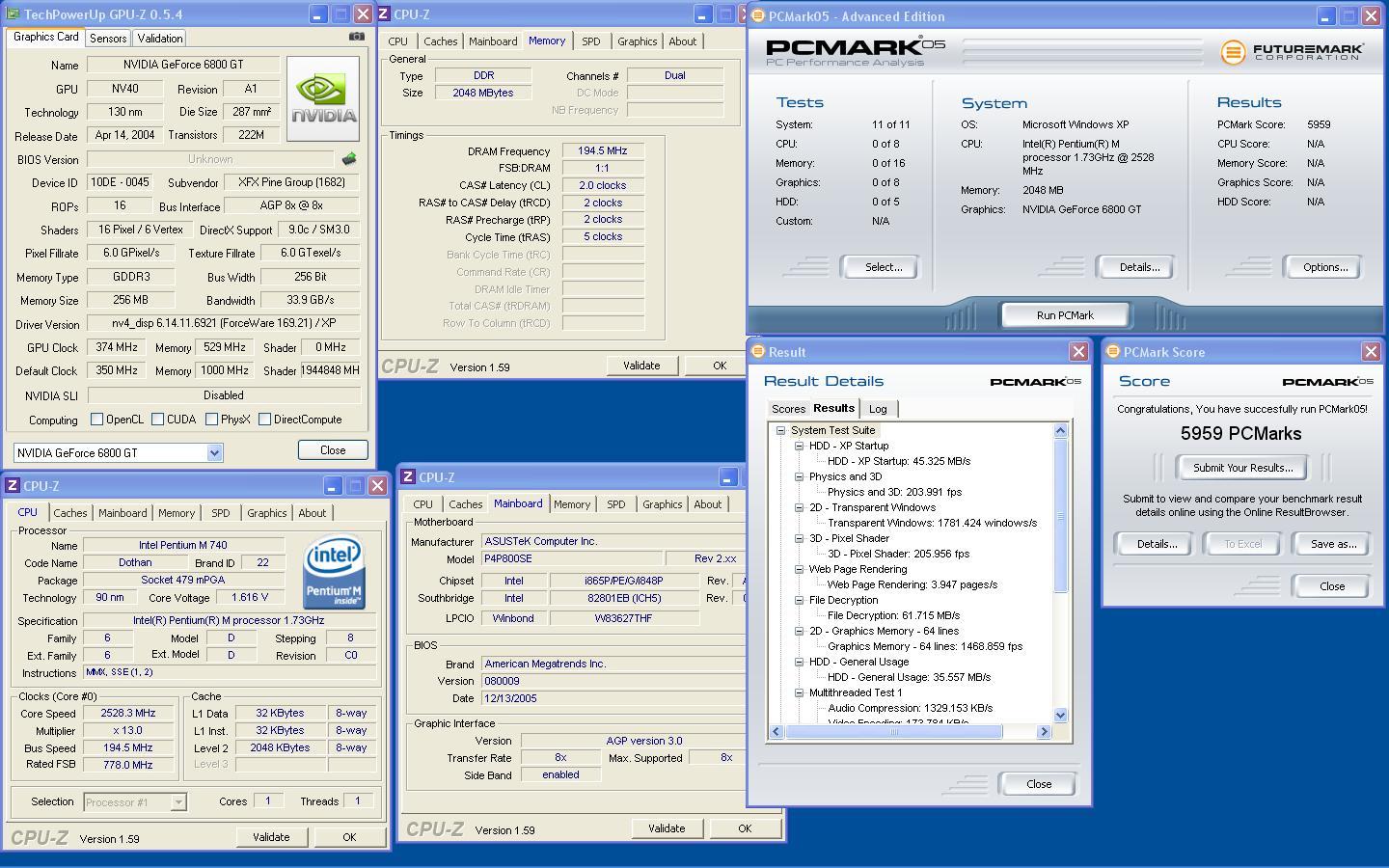Click the Result tree horizontal scrollbar thumb
This screenshot has height=868, width=1389.
(894, 732)
